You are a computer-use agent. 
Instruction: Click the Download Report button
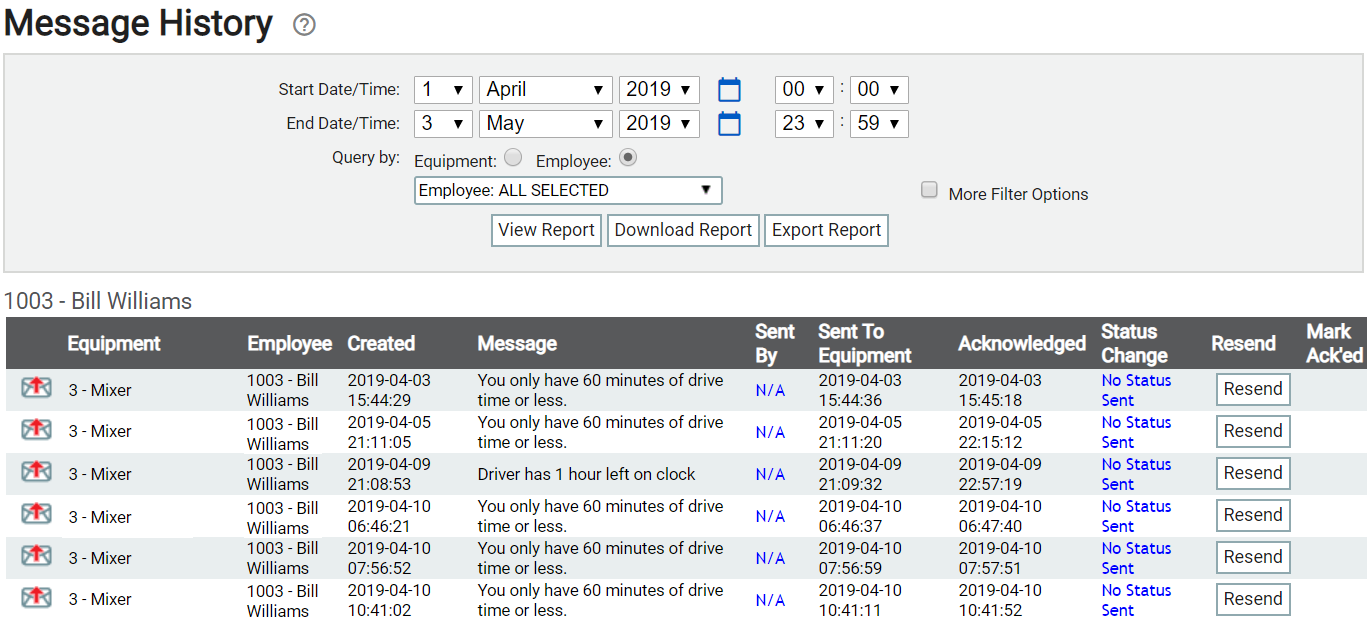tap(683, 230)
